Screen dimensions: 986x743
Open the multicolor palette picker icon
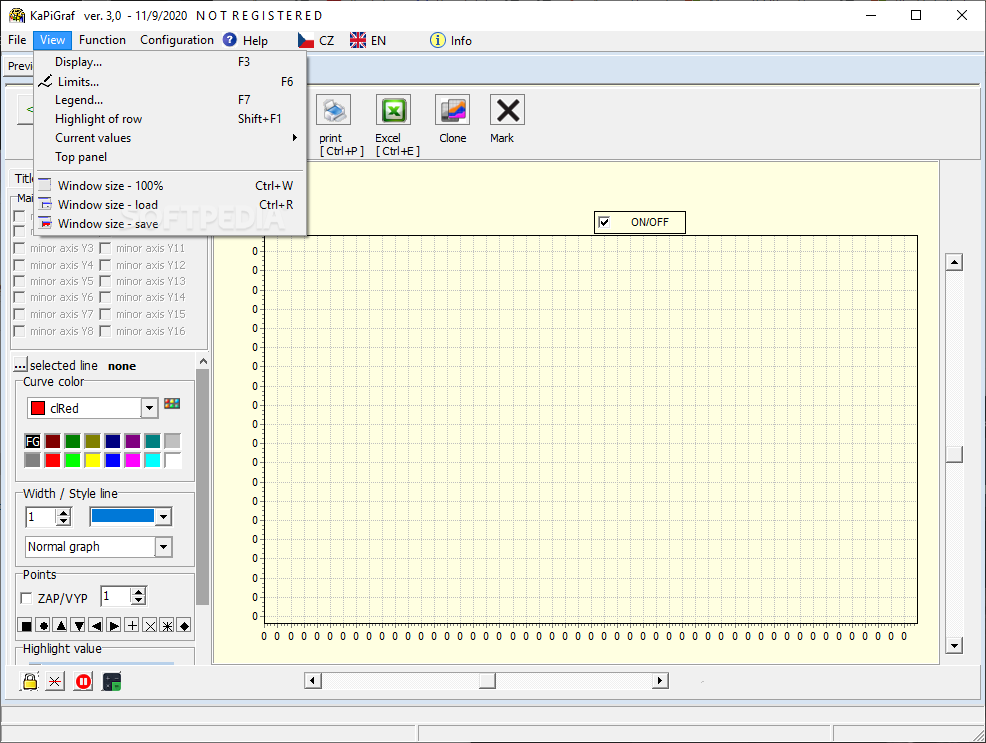[172, 404]
